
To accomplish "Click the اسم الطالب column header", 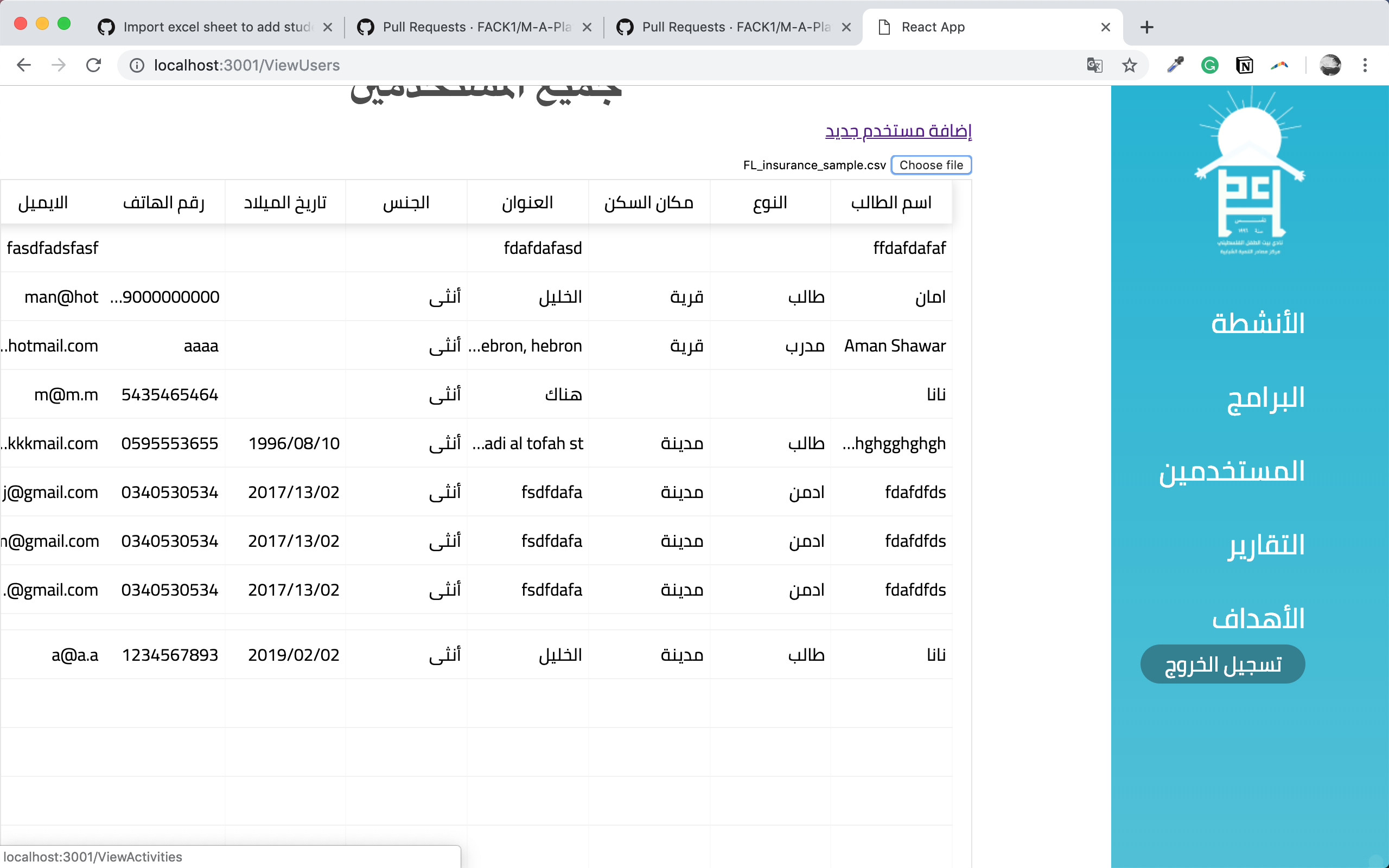I will click(x=891, y=203).
